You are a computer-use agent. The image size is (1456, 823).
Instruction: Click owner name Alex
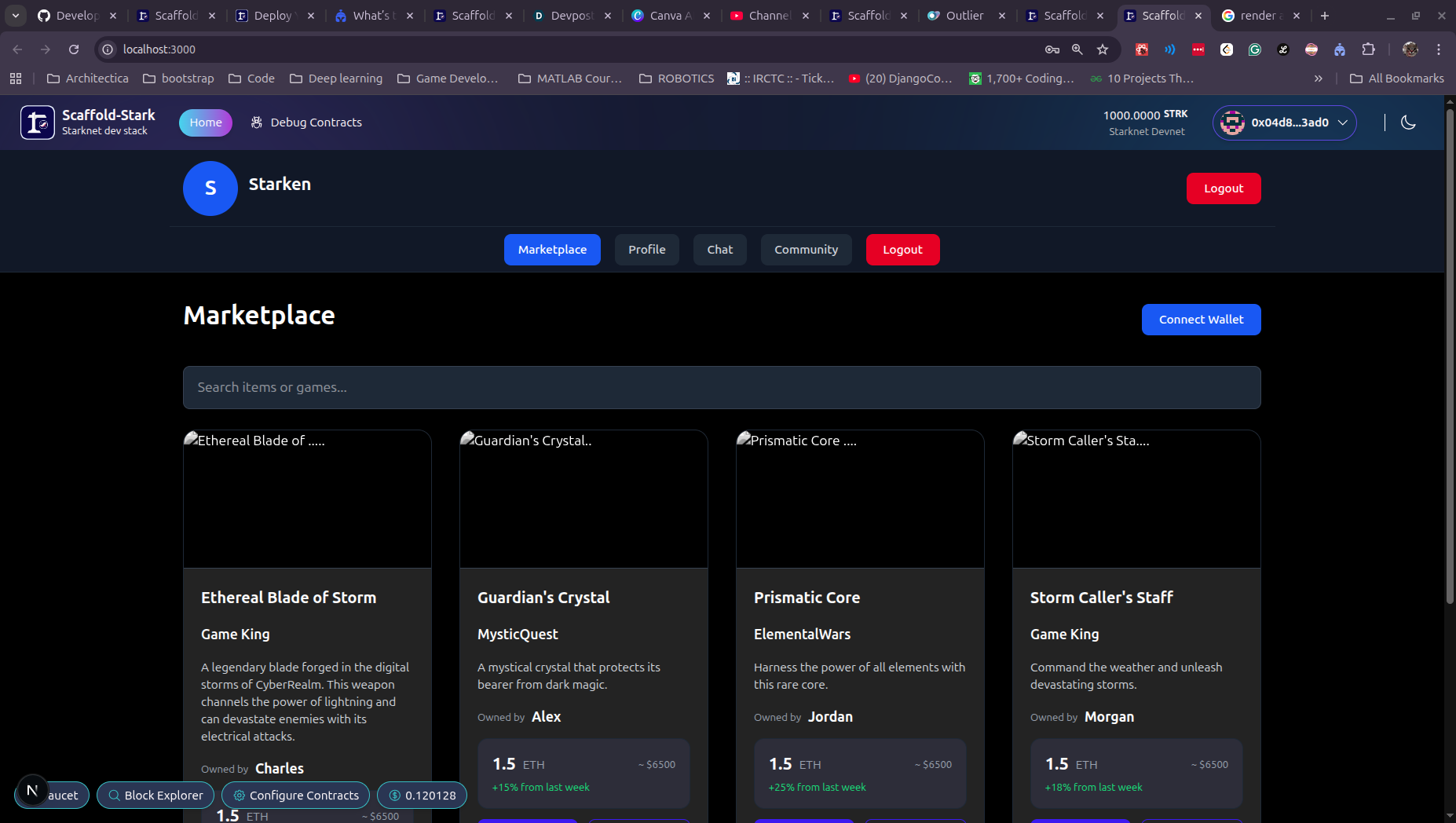[x=546, y=717]
